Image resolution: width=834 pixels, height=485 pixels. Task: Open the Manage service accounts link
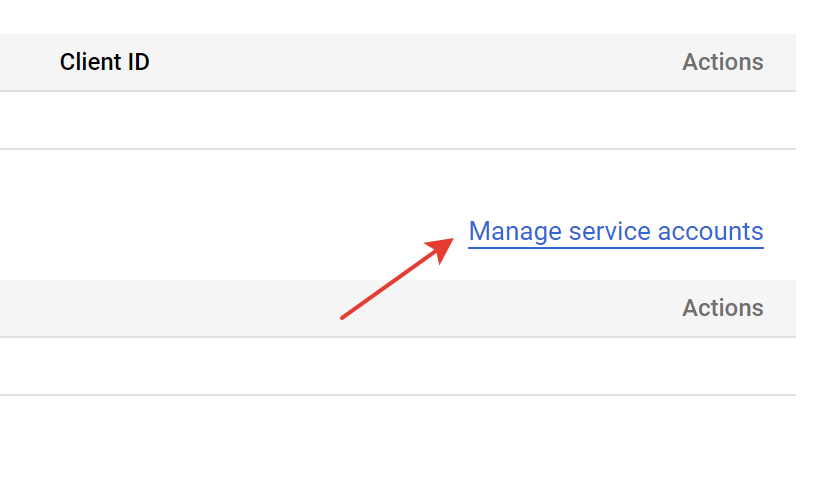click(616, 232)
